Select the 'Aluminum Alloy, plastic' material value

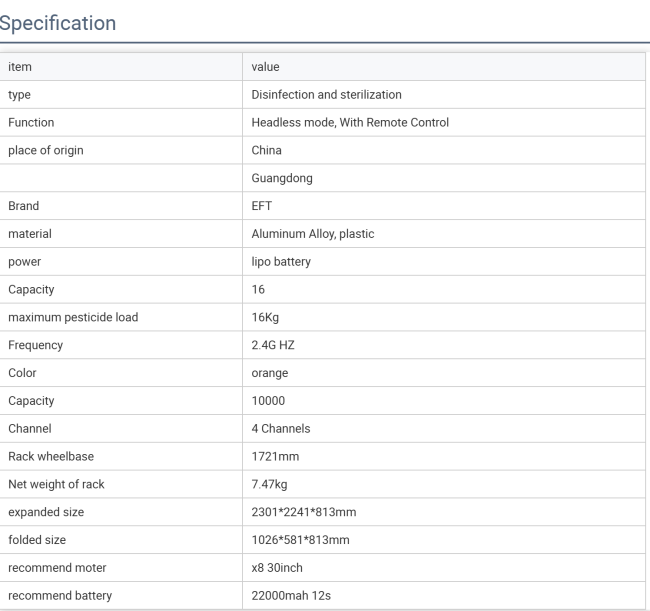tap(313, 234)
